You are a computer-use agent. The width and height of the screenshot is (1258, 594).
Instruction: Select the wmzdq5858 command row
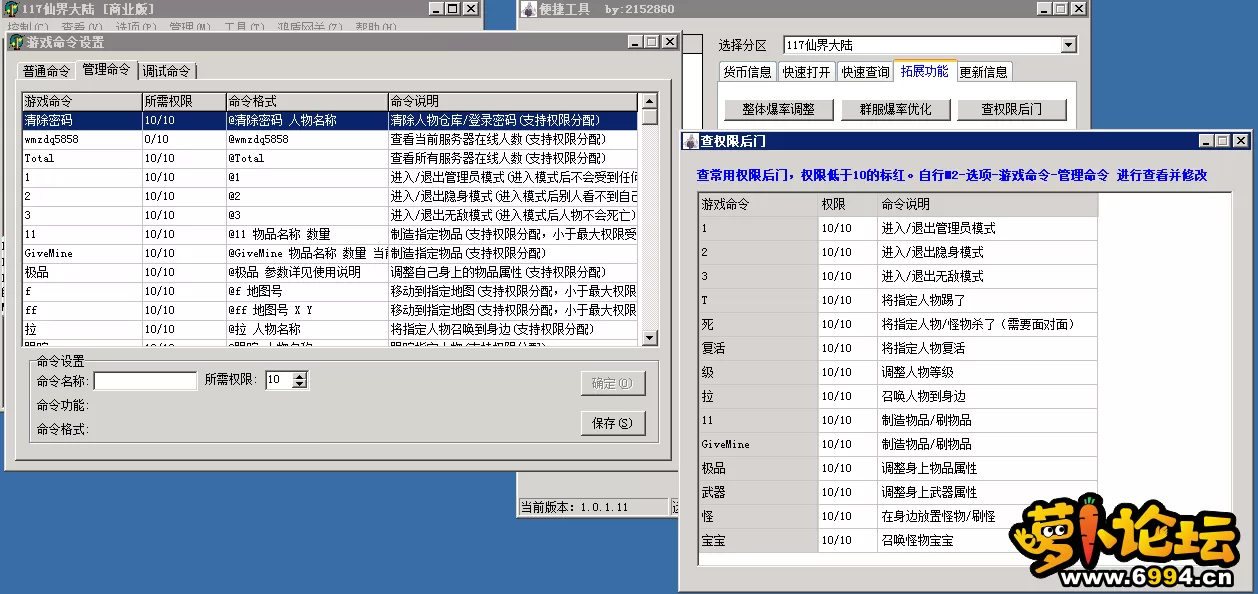click(x=329, y=139)
